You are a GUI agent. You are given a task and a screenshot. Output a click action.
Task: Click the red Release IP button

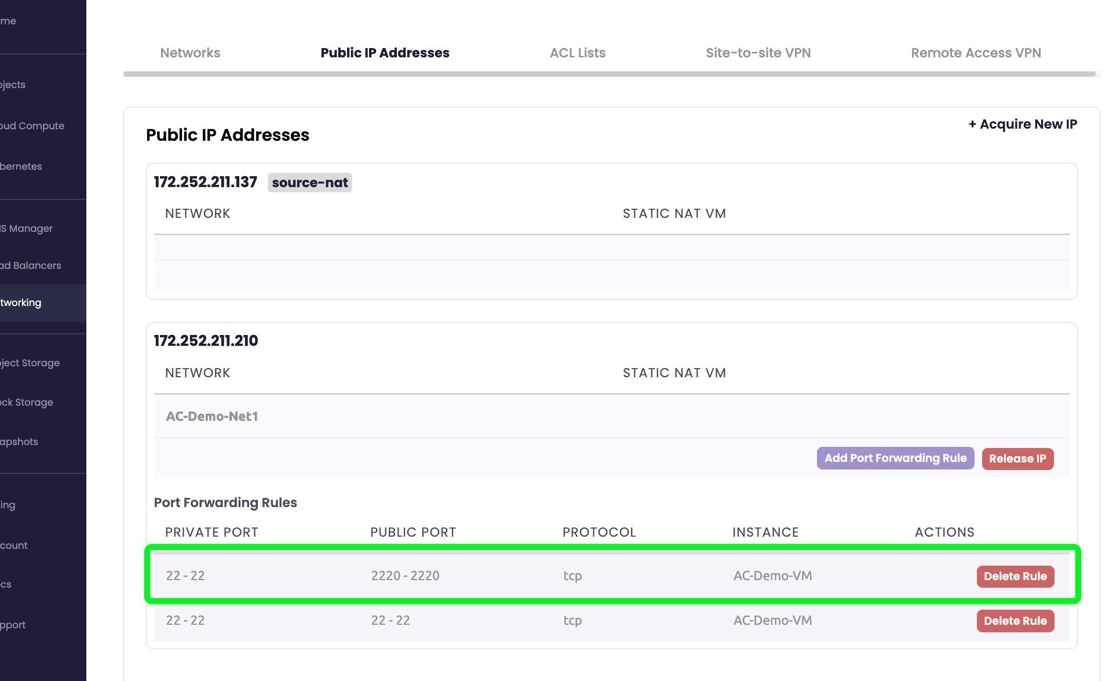point(1017,459)
